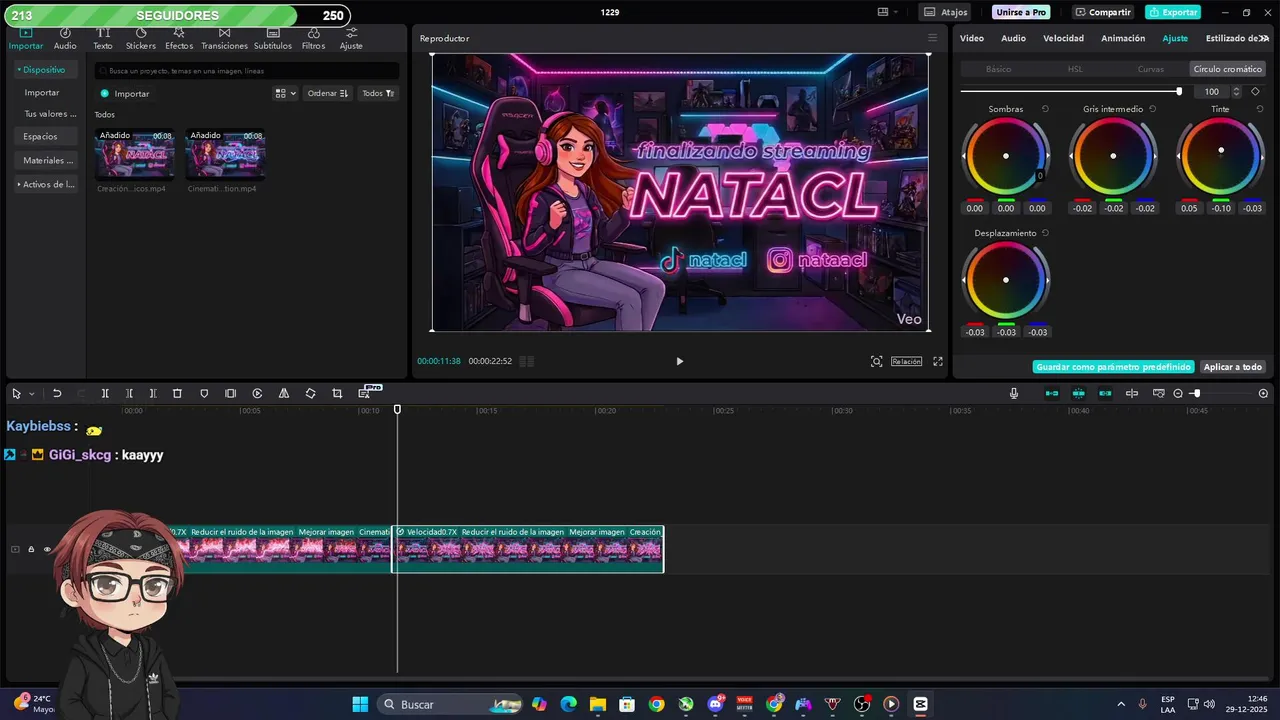Viewport: 1280px width, 720px height.
Task: Open the Reproductor panel menu
Action: pyautogui.click(x=932, y=38)
